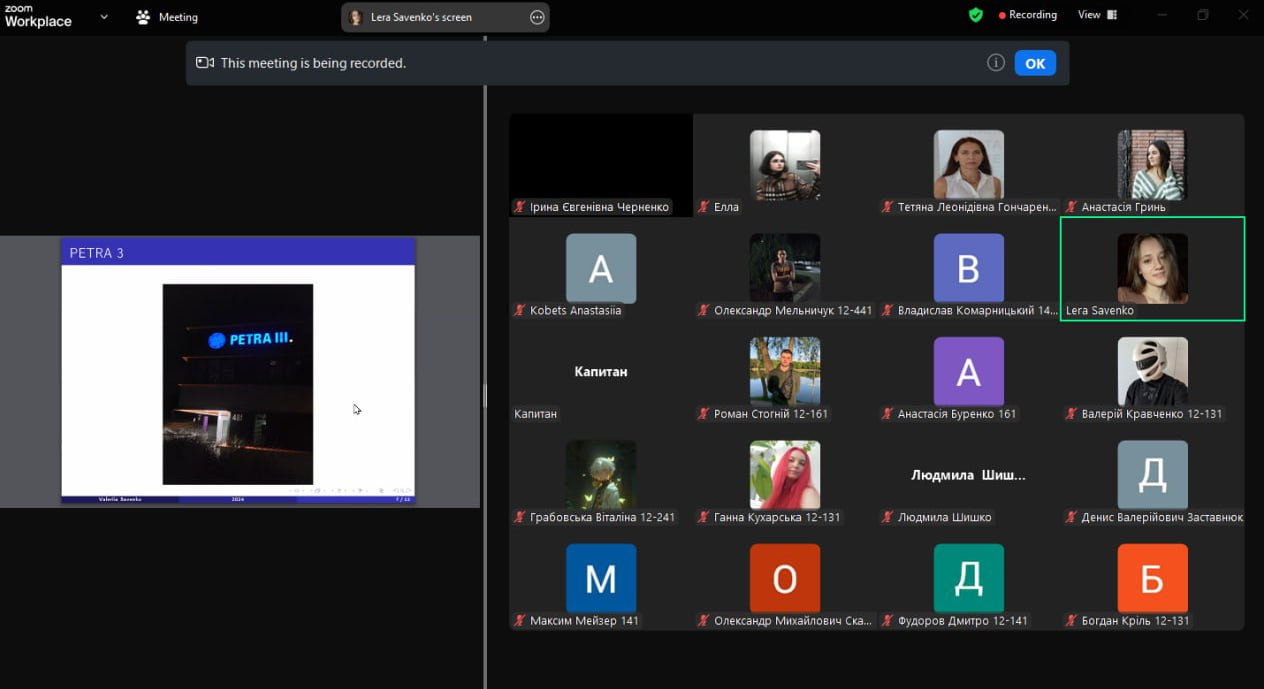The width and height of the screenshot is (1264, 689).
Task: Dismiss recording notice with OK button
Action: click(1035, 63)
